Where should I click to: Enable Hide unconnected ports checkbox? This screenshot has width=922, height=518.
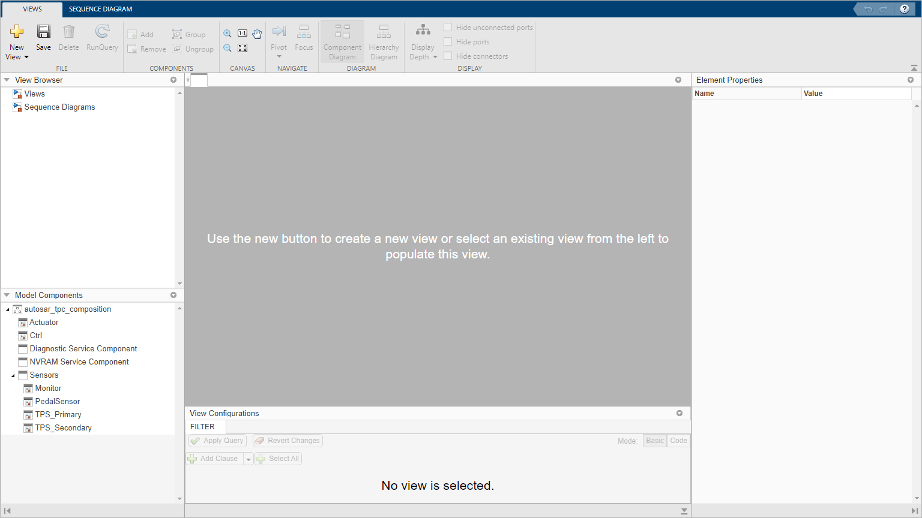pyautogui.click(x=447, y=27)
